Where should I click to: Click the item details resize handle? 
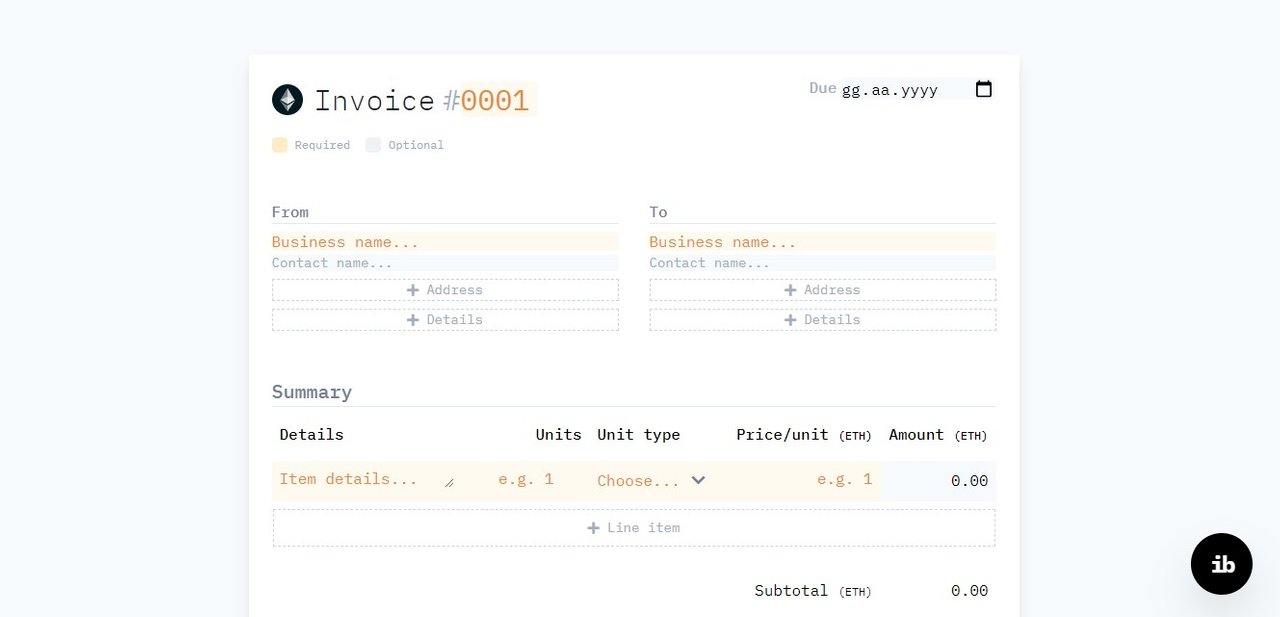[x=449, y=483]
